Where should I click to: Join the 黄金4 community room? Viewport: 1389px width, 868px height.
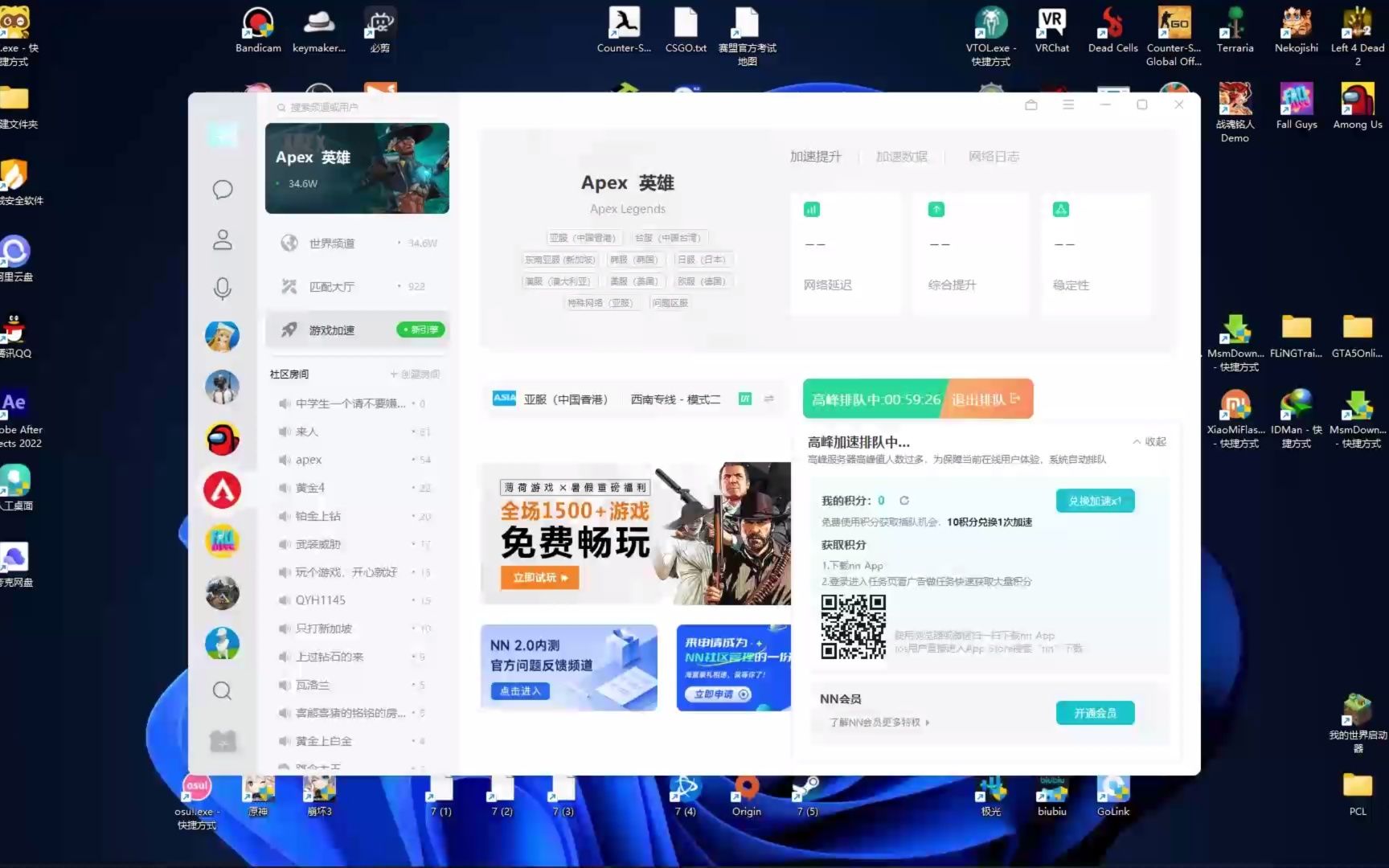358,488
